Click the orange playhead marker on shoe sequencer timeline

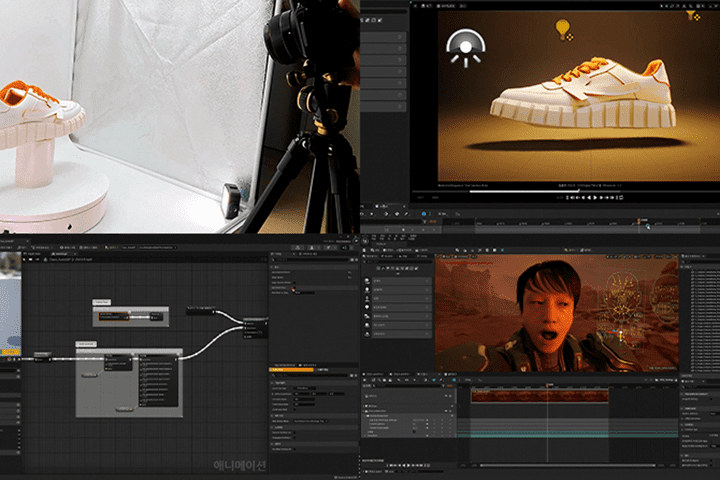point(639,221)
